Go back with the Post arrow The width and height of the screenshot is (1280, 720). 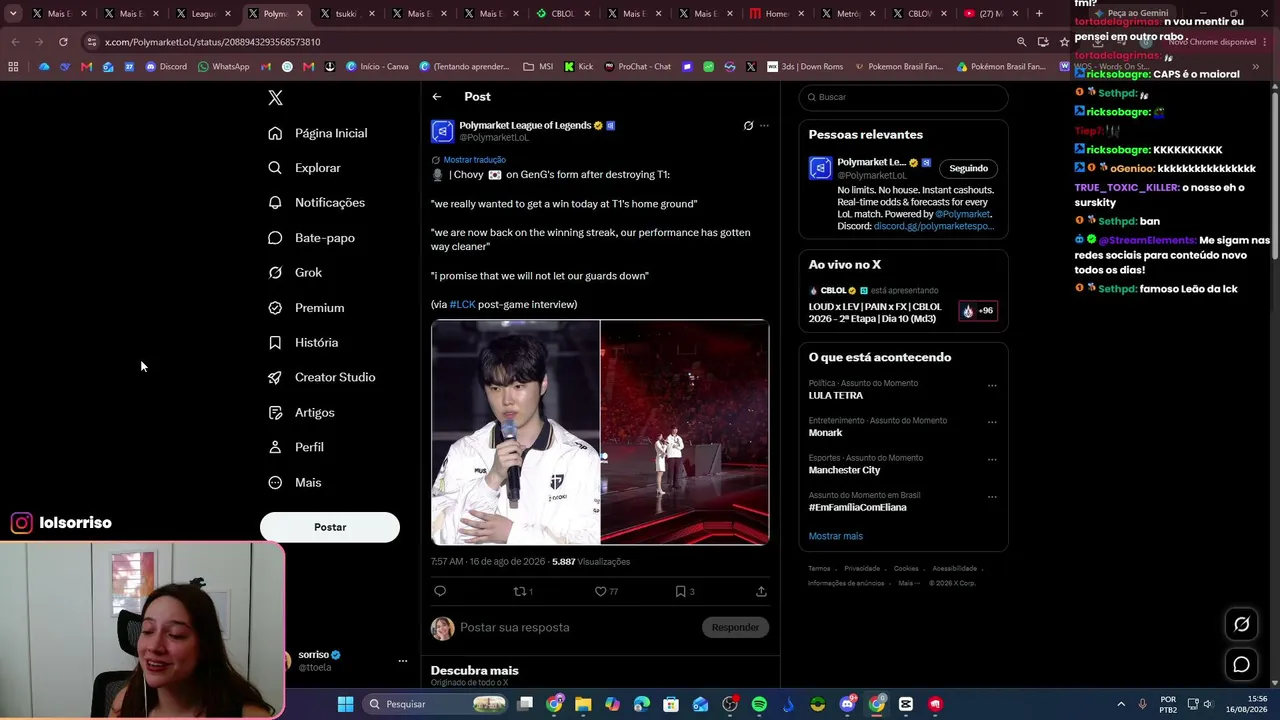pos(437,97)
